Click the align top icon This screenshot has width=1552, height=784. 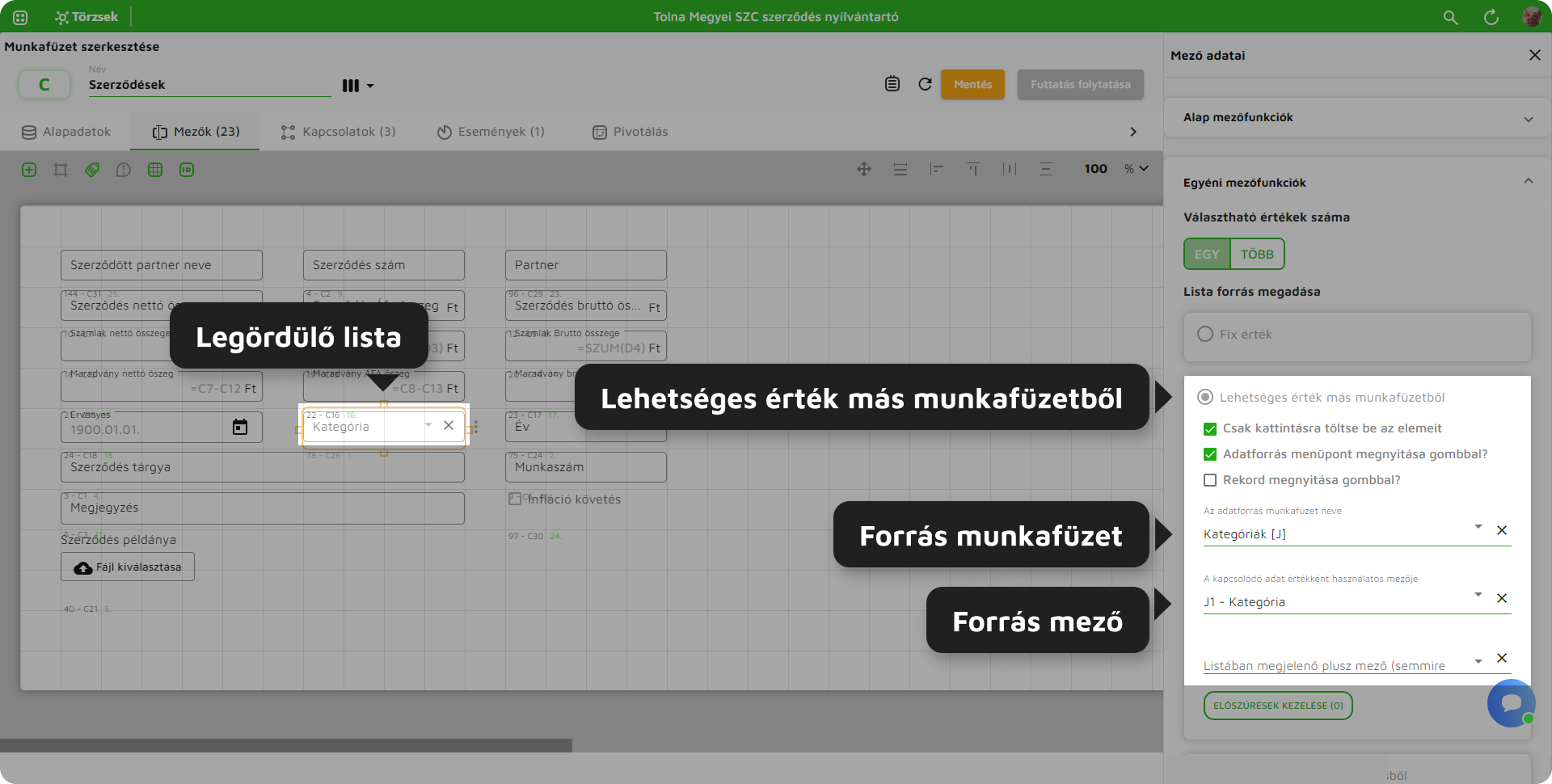tap(973, 169)
